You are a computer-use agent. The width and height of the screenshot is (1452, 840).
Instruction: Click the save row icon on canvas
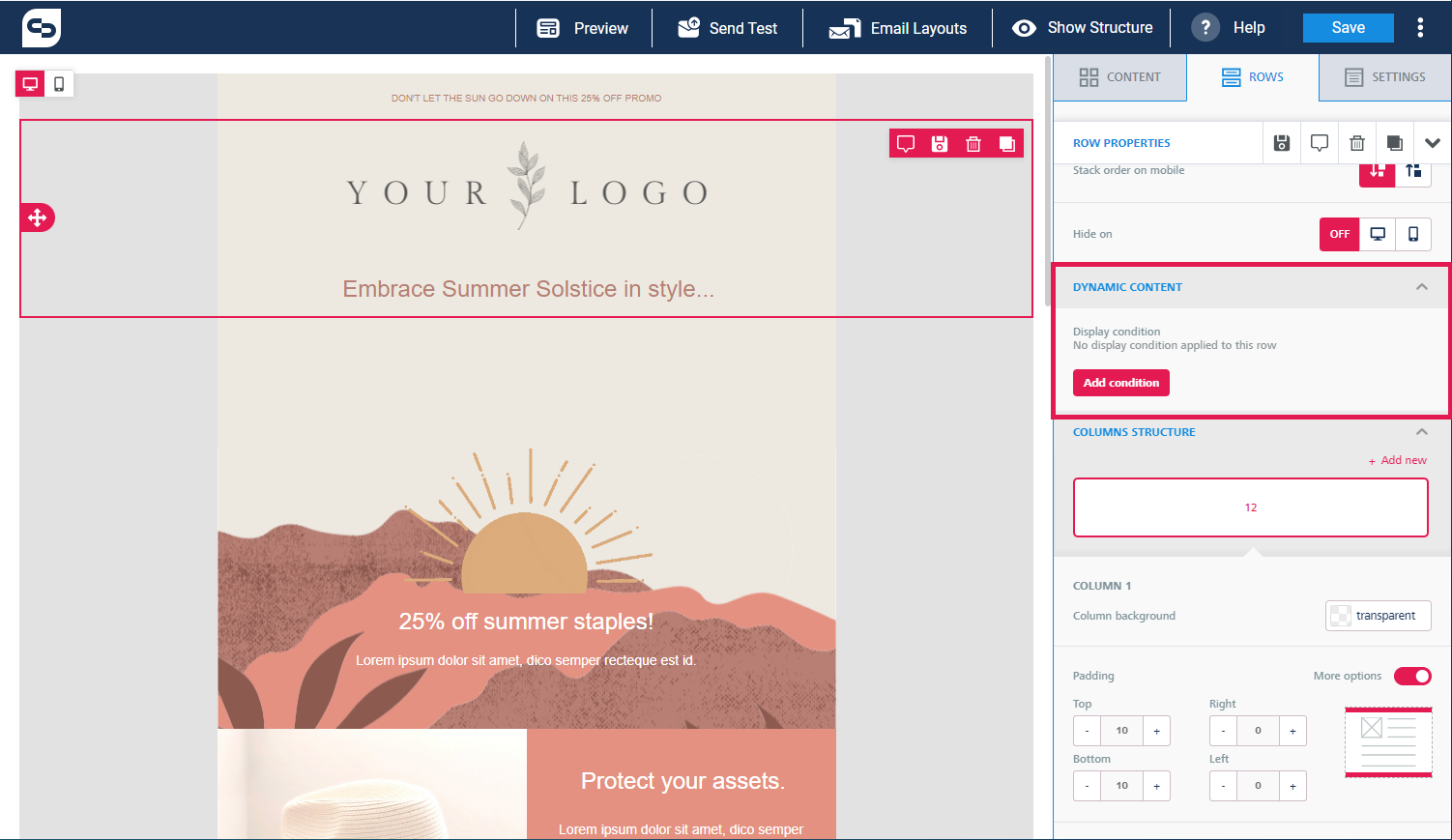coord(940,144)
